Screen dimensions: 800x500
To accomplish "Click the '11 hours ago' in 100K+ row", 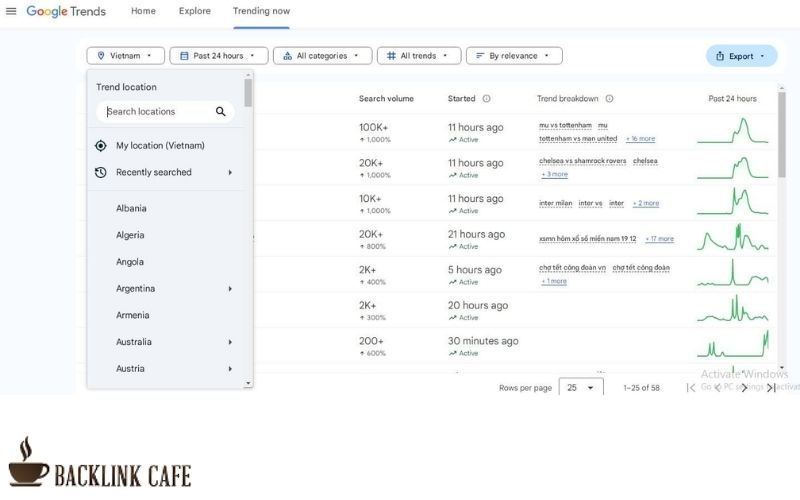I will coord(476,127).
